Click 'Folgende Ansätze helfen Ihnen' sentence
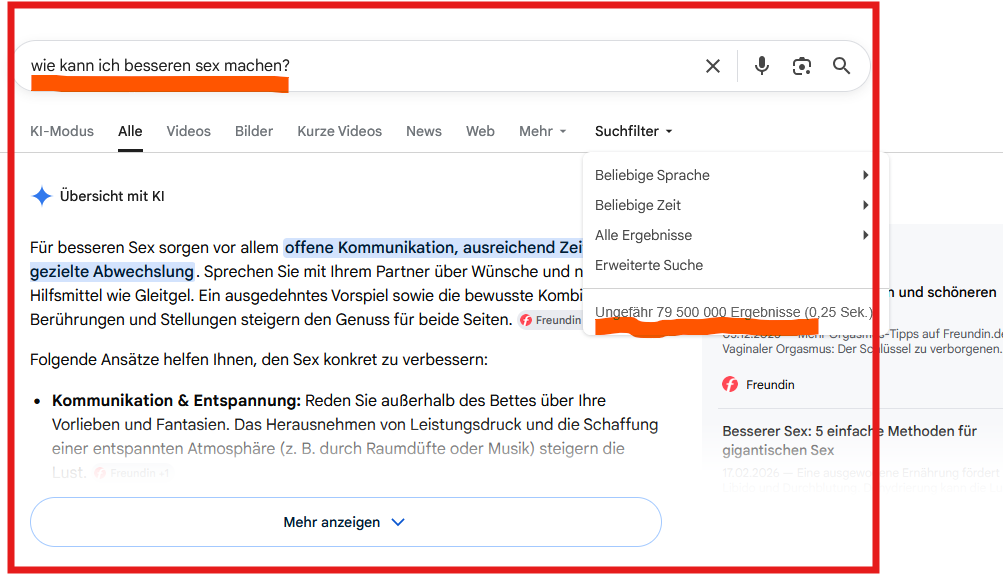 [258, 360]
